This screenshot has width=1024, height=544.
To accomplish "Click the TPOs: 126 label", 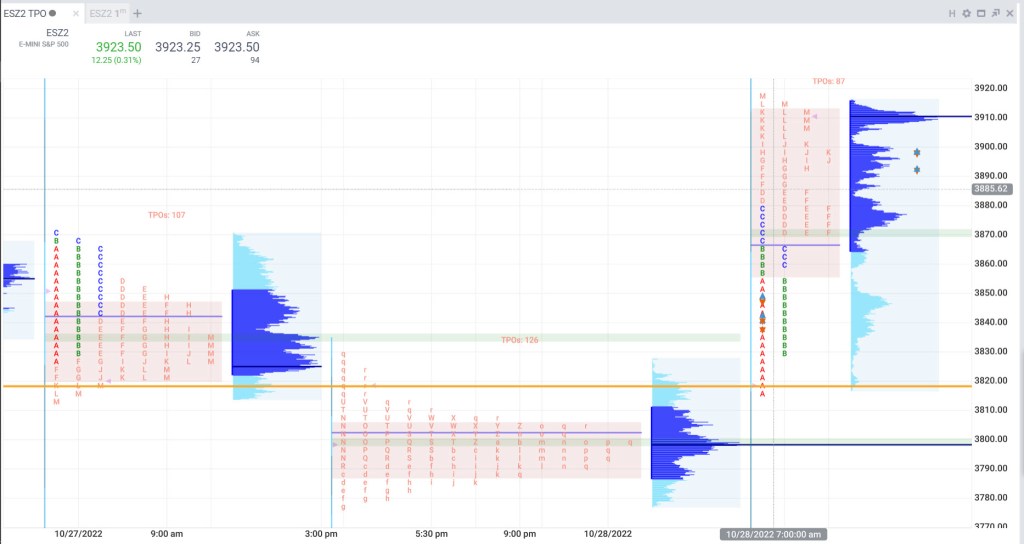I will [x=519, y=340].
